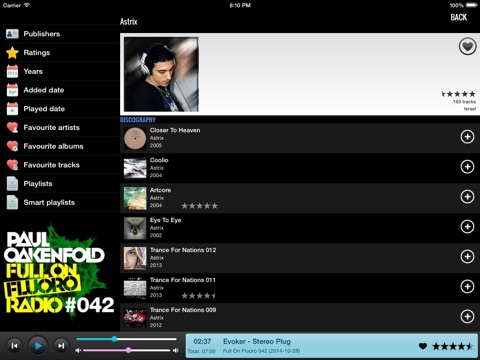Open Artcore album cover thumbnail
This screenshot has height=360, width=480.
pyautogui.click(x=135, y=198)
